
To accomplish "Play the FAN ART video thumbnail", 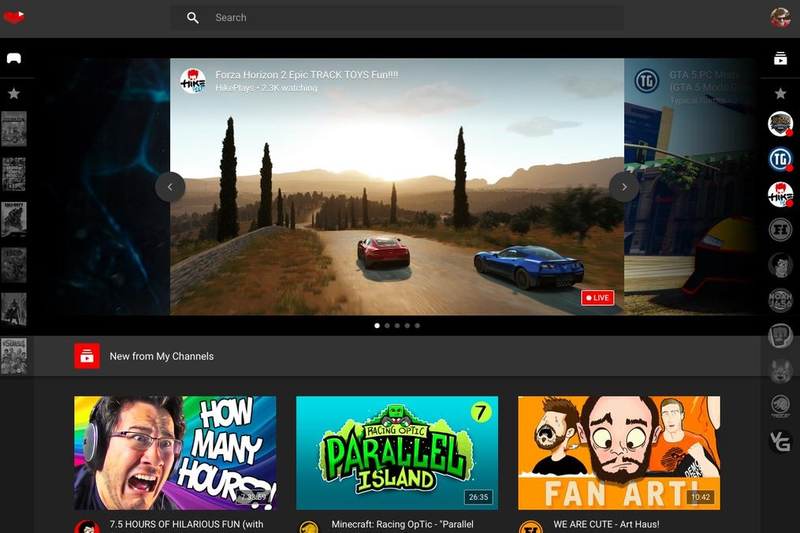I will click(619, 453).
